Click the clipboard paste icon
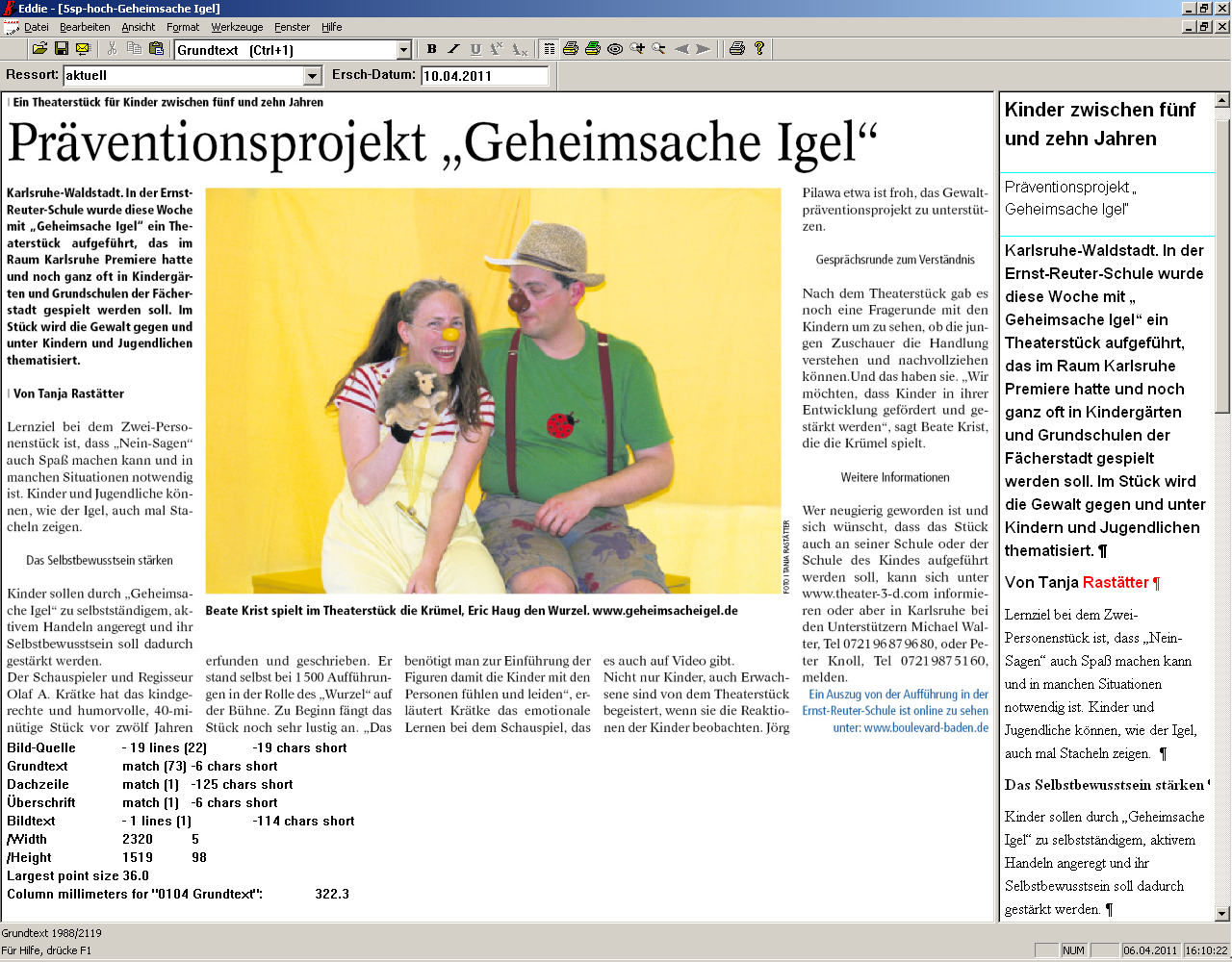Image resolution: width=1232 pixels, height=962 pixels. 156,48
